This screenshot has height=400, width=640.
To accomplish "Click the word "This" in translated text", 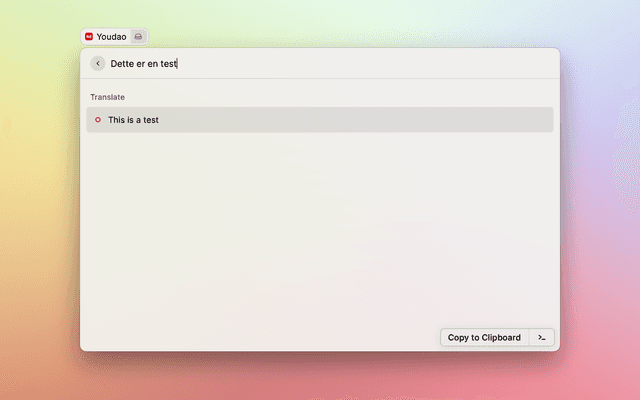I will (x=117, y=120).
